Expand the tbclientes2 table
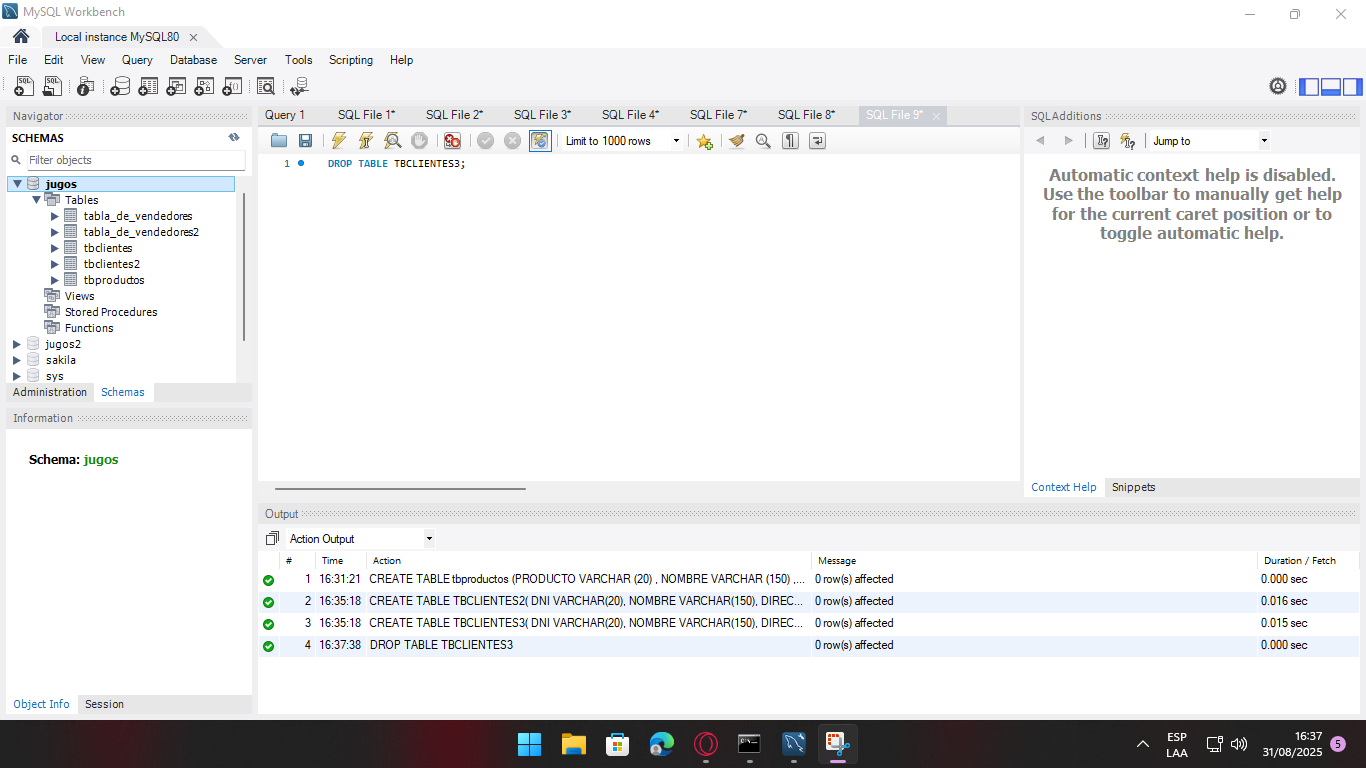1366x768 pixels. 55,264
